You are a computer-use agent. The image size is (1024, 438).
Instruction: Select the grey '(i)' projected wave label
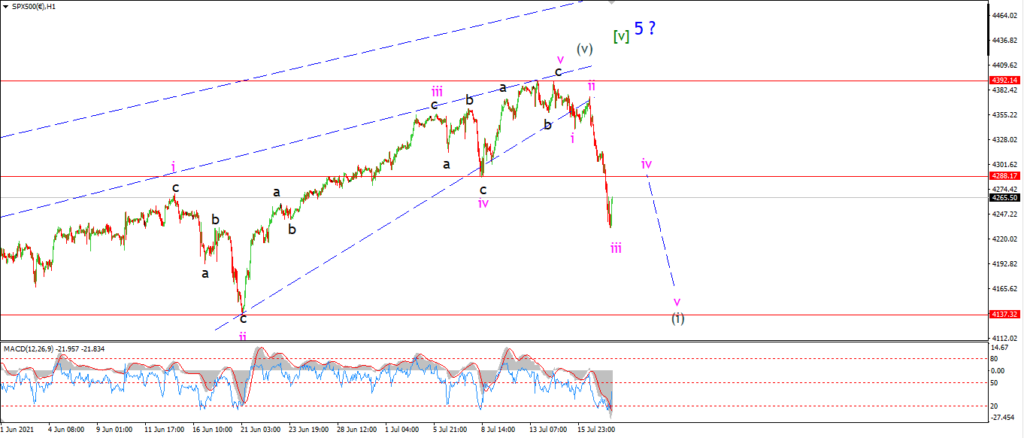coord(679,319)
